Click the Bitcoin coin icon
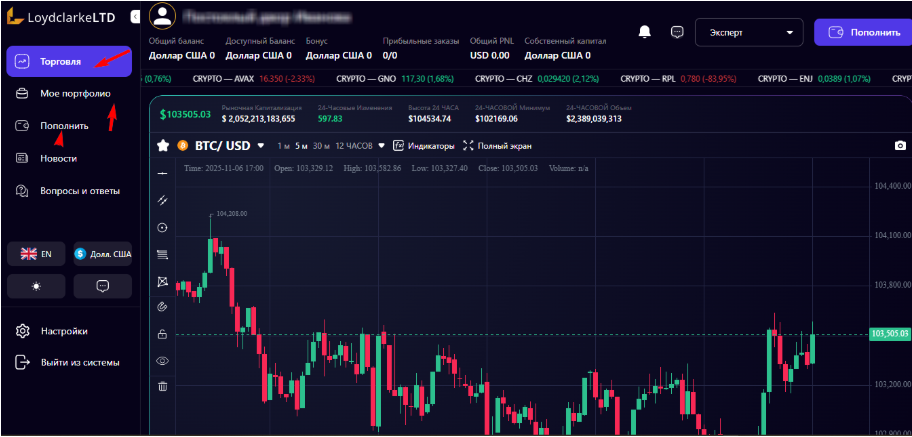 click(182, 145)
